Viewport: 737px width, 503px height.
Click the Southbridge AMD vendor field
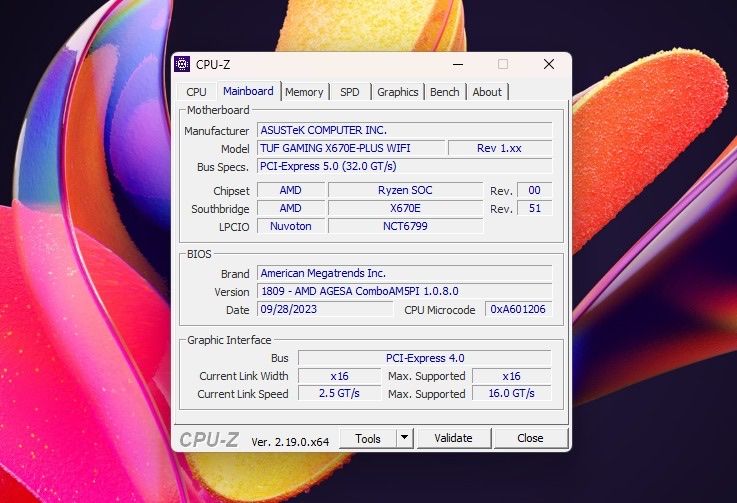pos(290,208)
